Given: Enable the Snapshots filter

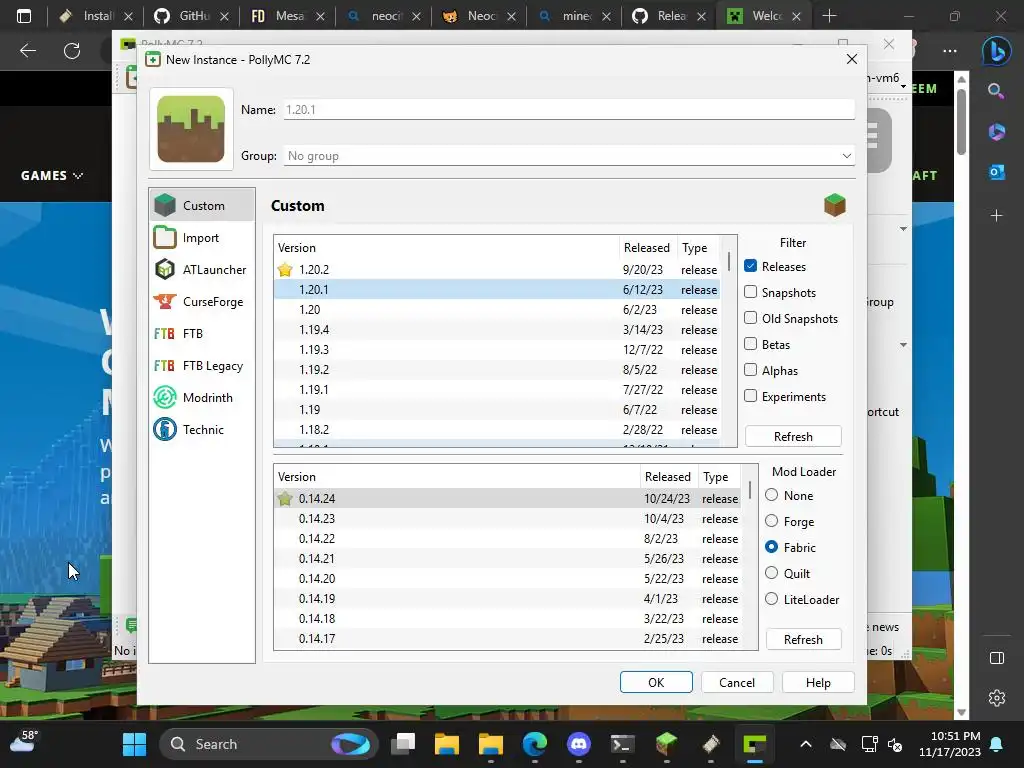Looking at the screenshot, I should [750, 292].
